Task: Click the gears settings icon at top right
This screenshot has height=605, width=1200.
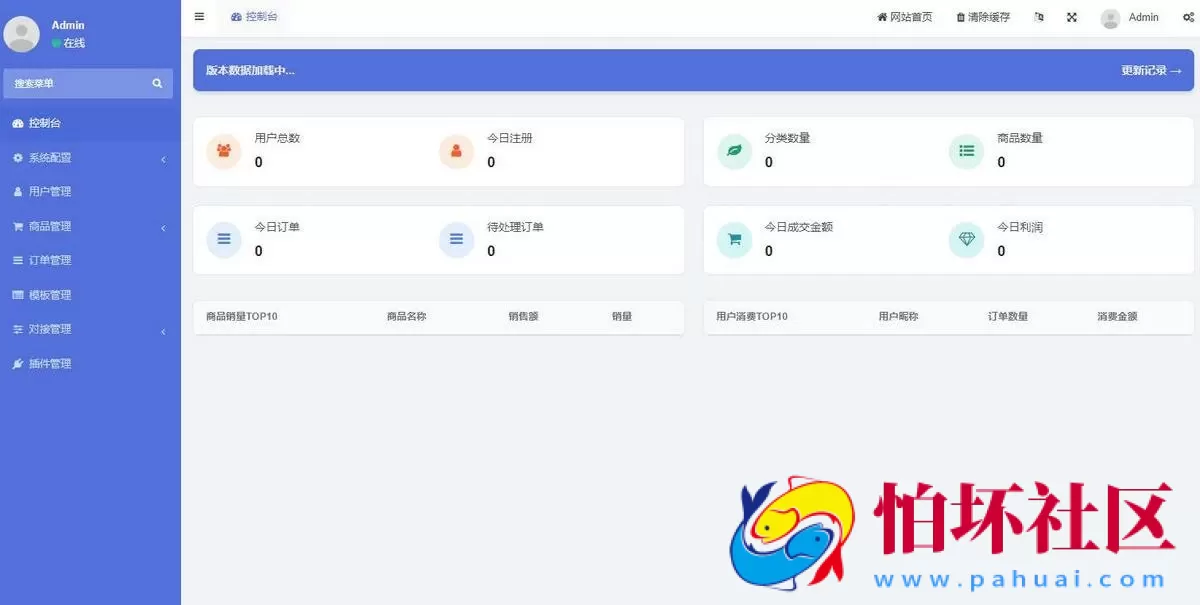Action: tap(1187, 17)
